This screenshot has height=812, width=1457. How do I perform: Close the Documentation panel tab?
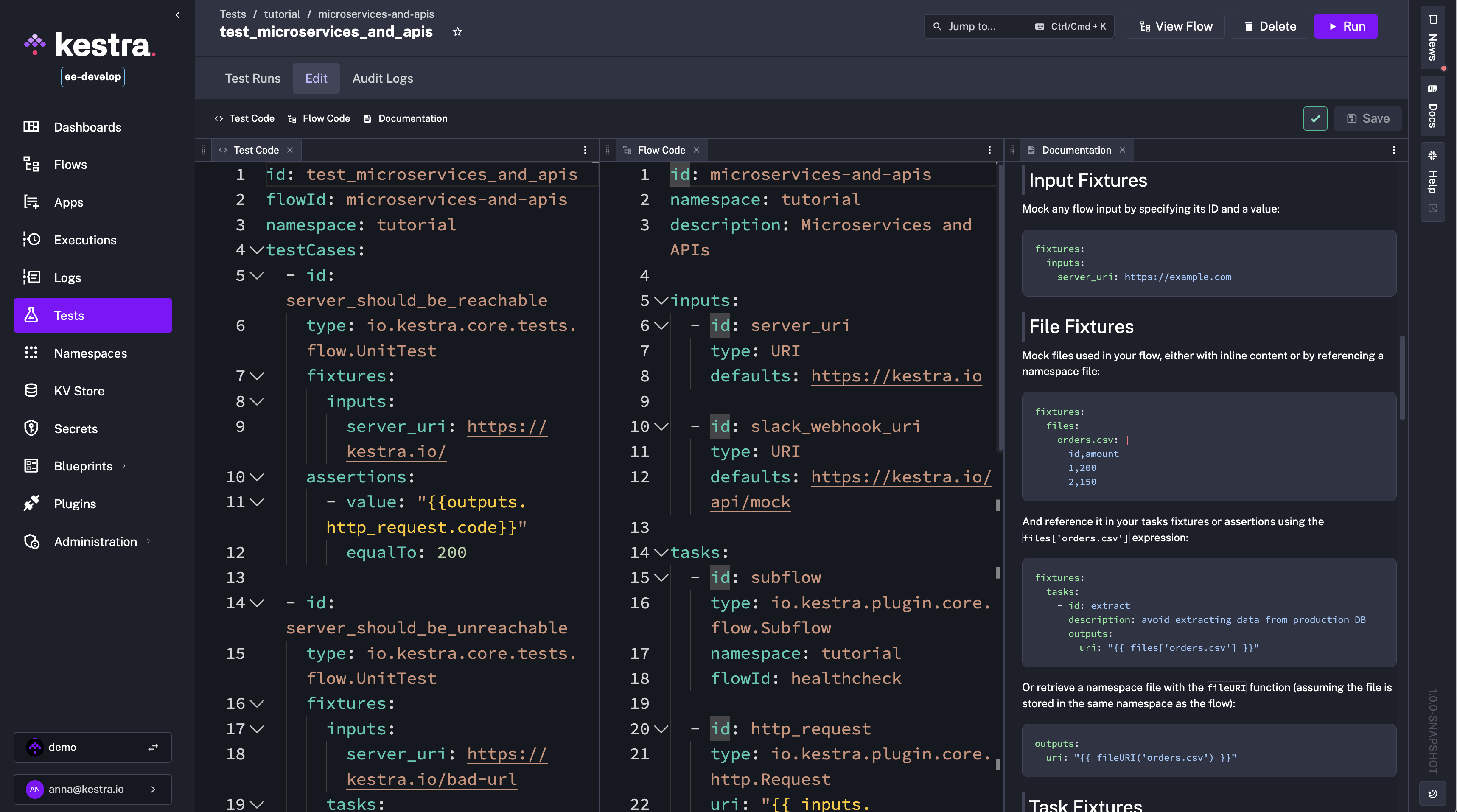coord(1122,150)
